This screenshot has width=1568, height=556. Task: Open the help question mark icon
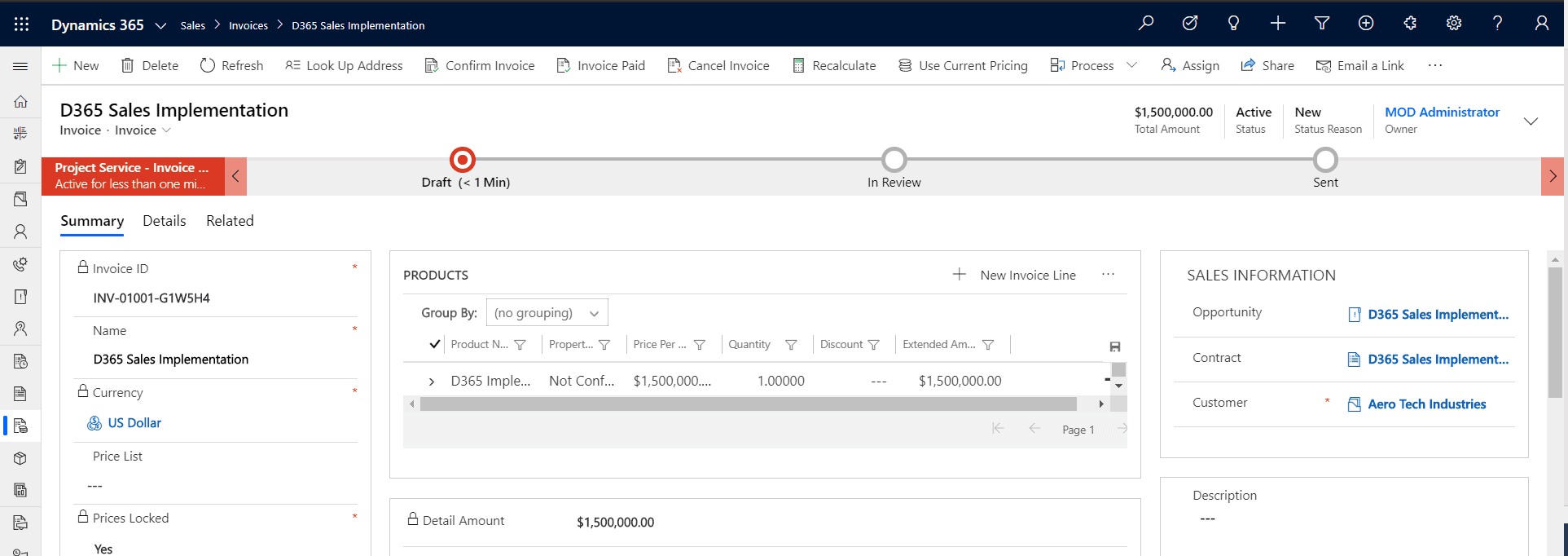point(1497,24)
